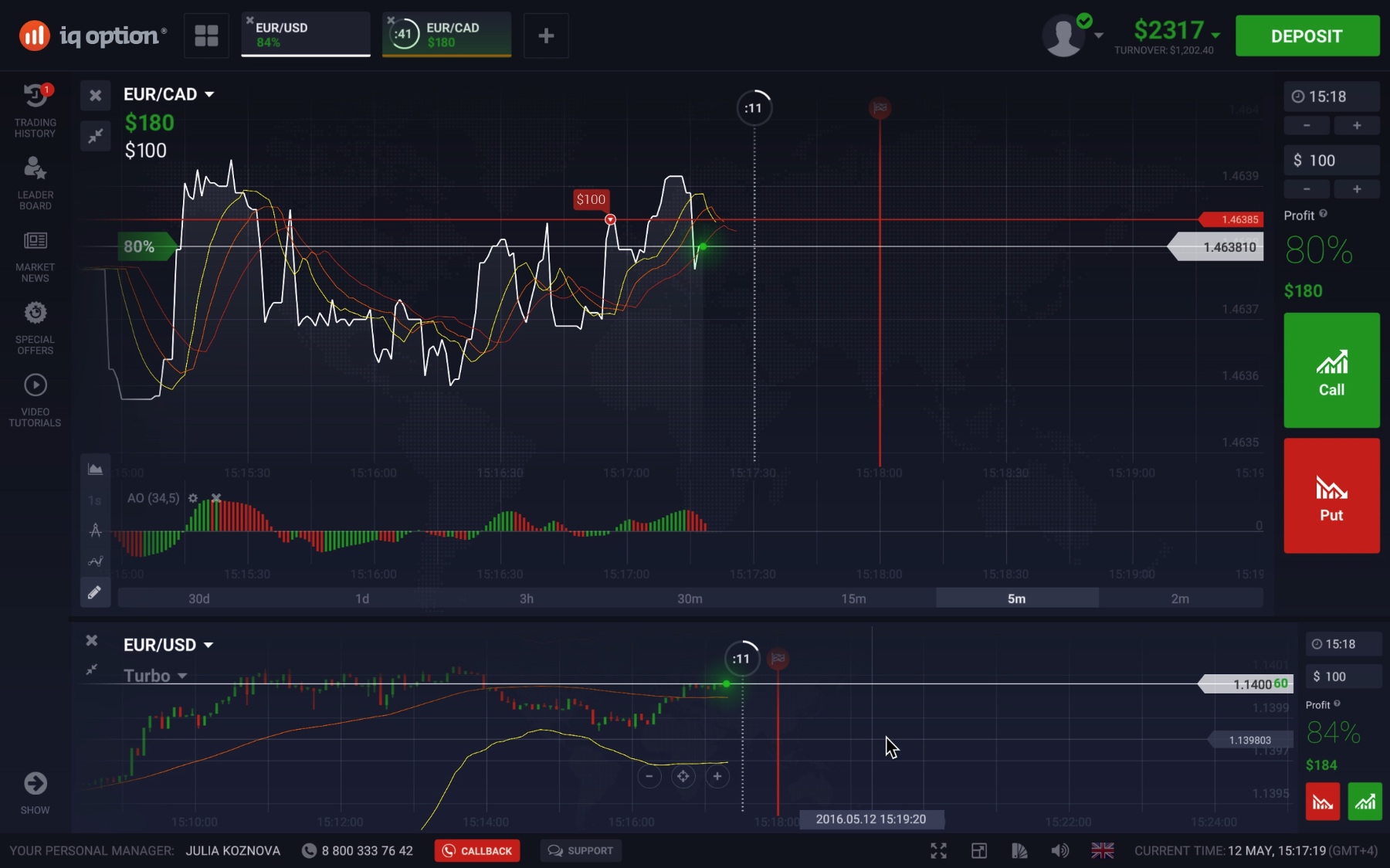Image resolution: width=1390 pixels, height=868 pixels.
Task: Toggle fullscreen mode in bottom bar
Action: pyautogui.click(x=938, y=851)
